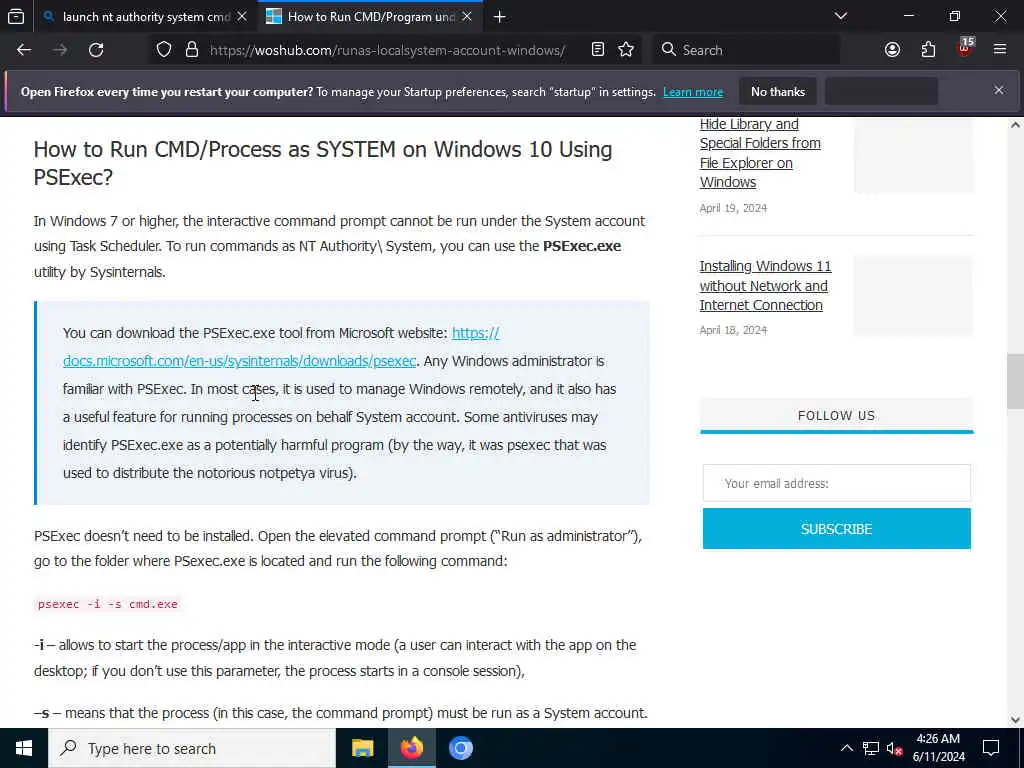Screen dimensions: 1024x768
Task: Click the 'psexec -i -s cmd.exe' command text
Action: [108, 604]
